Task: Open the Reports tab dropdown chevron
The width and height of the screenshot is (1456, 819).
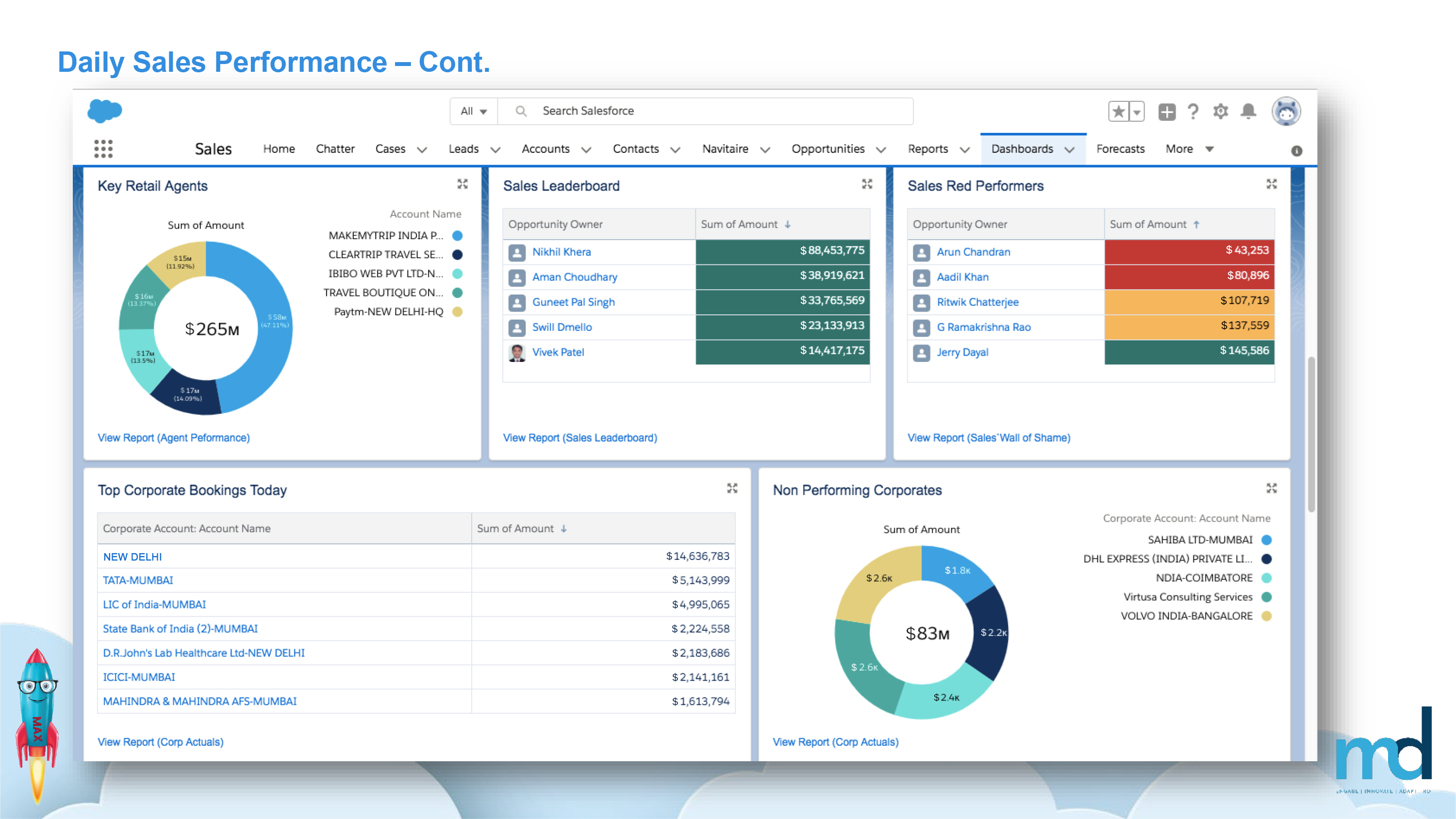Action: 965,150
